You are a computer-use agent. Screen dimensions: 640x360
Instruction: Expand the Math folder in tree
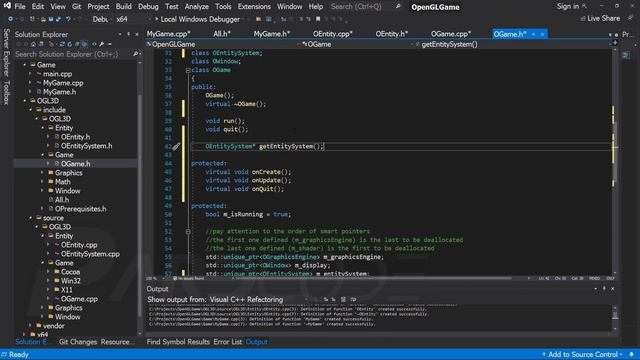(42, 182)
